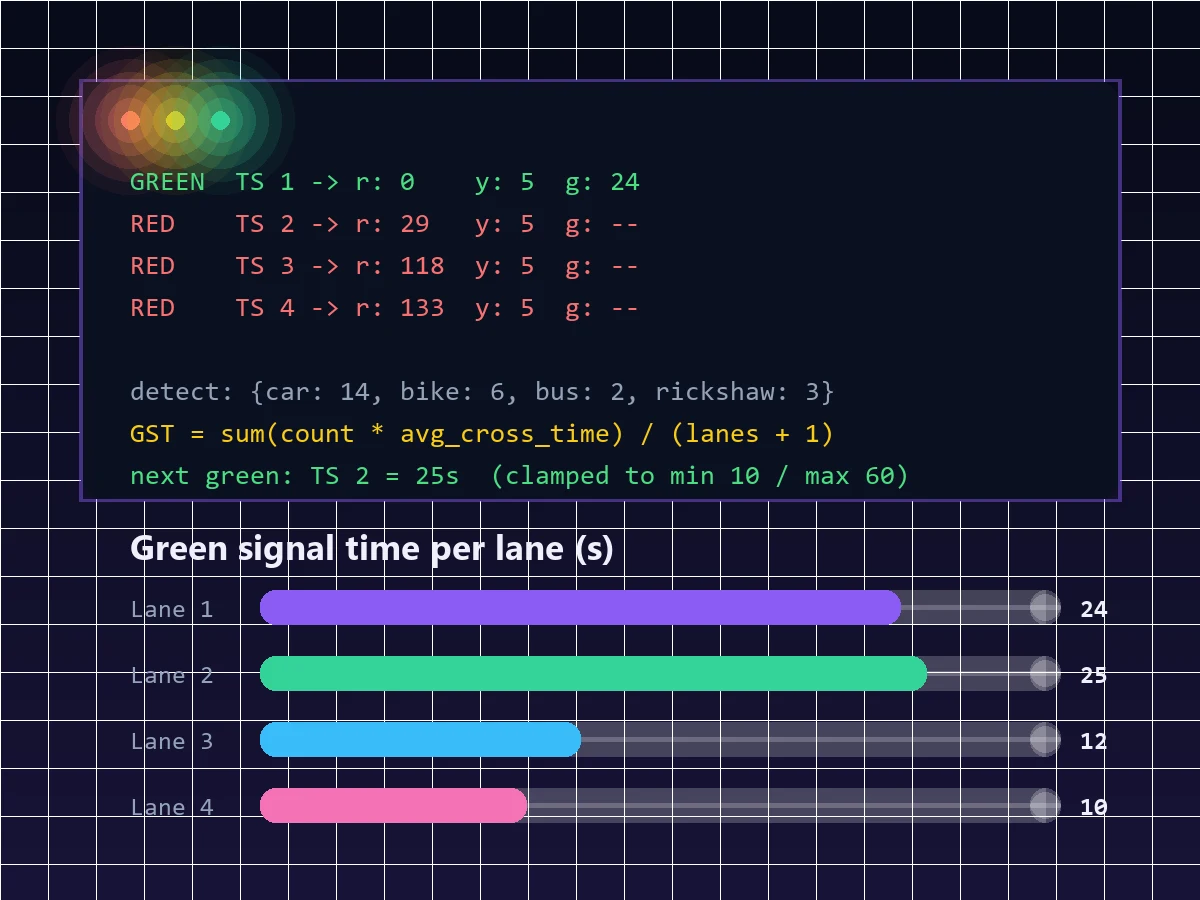Click the yellow traffic light dot
The width and height of the screenshot is (1200, 900).
(x=175, y=121)
